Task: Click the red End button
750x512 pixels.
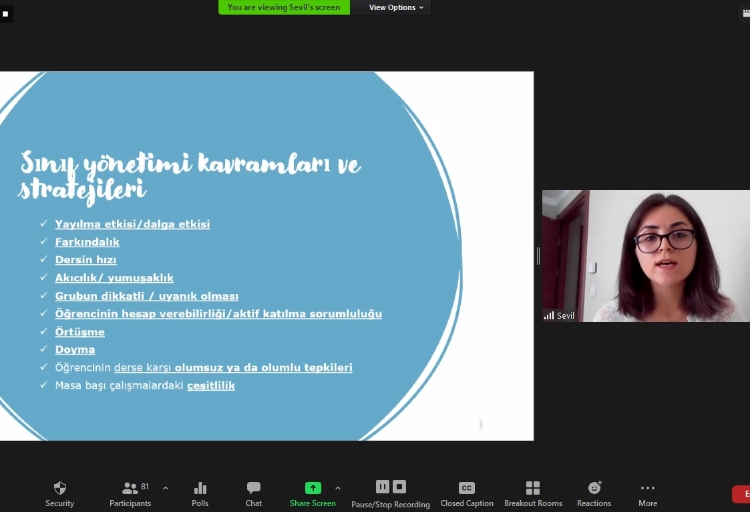Action: pyautogui.click(x=742, y=494)
